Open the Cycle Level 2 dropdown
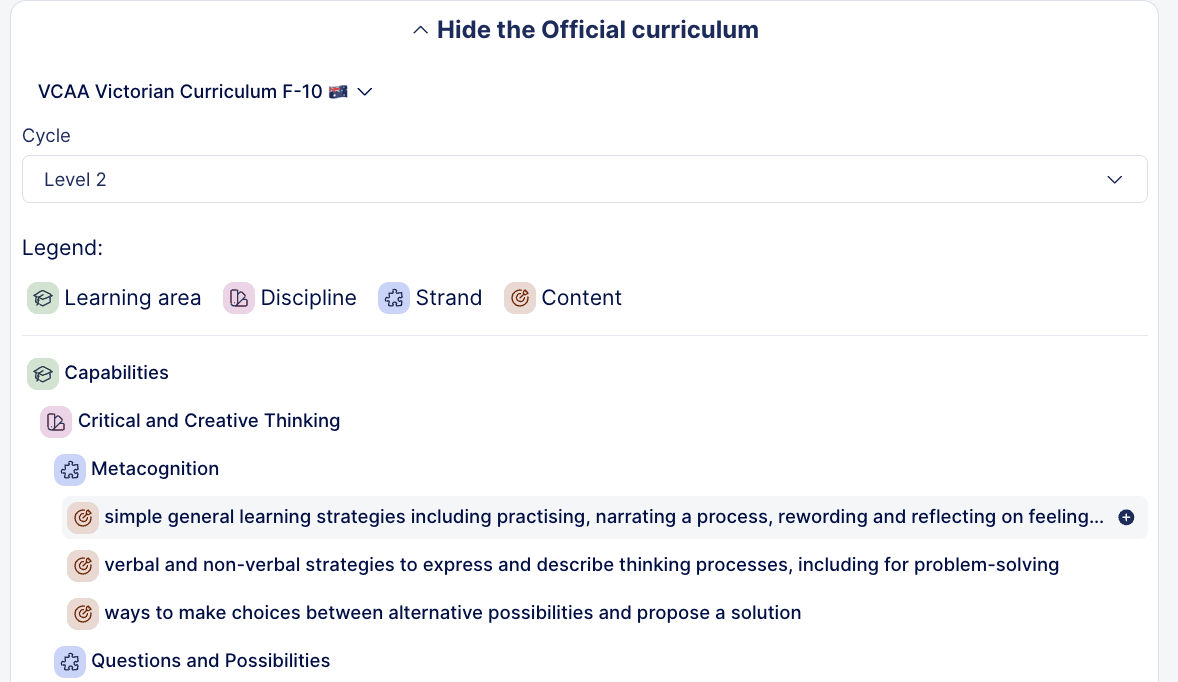The width and height of the screenshot is (1178, 682). (x=584, y=180)
